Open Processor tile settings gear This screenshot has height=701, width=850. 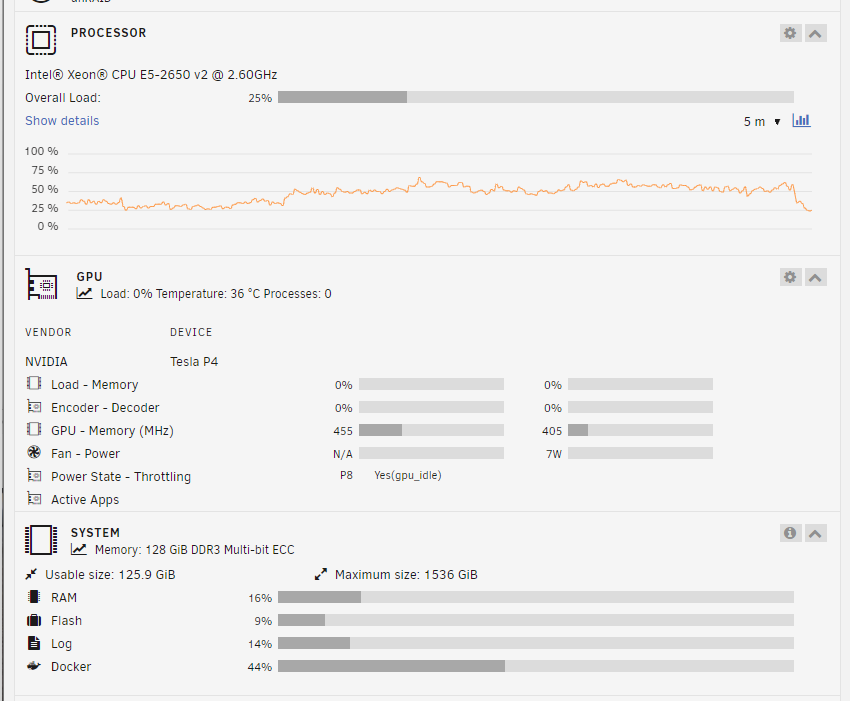(x=790, y=33)
